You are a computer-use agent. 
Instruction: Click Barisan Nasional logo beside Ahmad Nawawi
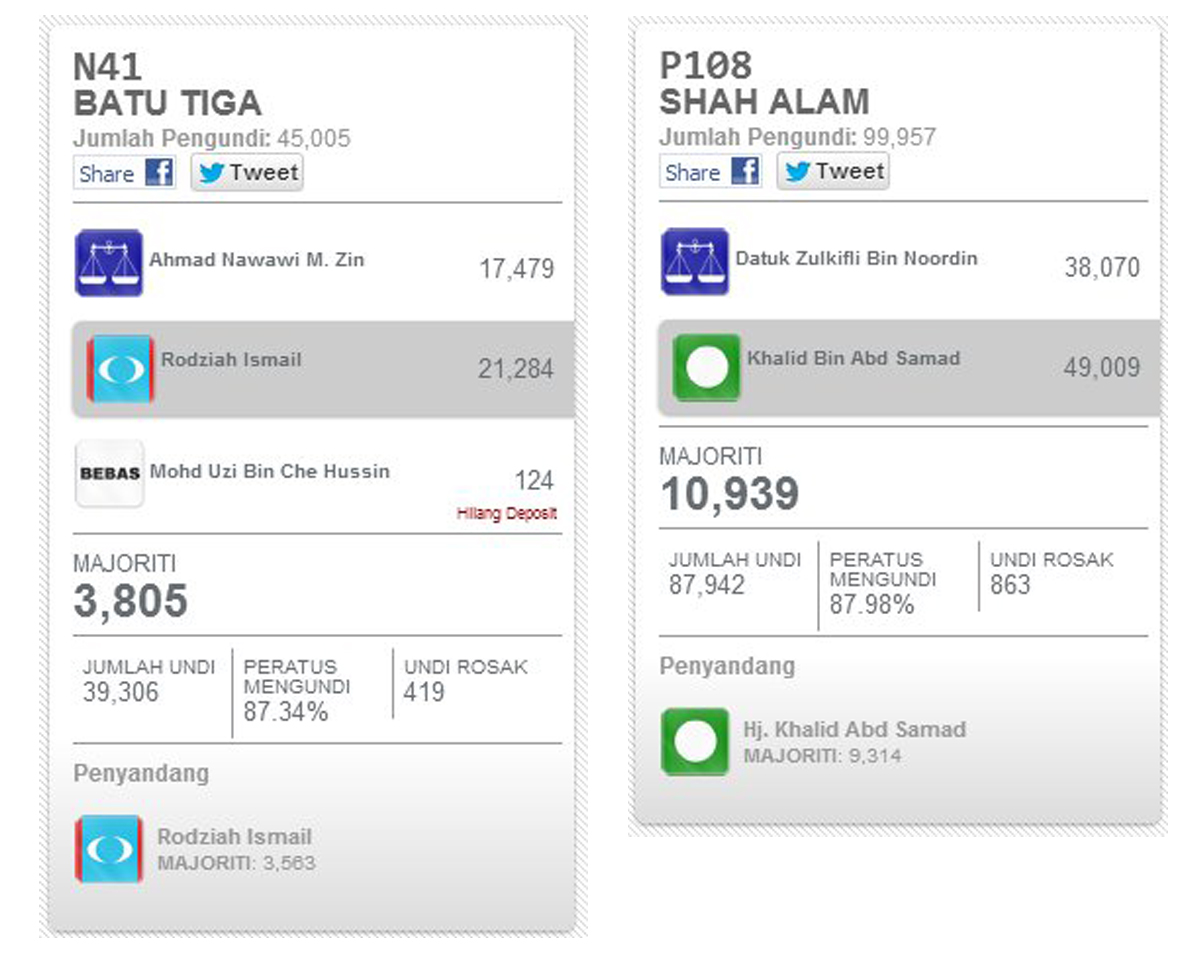(109, 263)
